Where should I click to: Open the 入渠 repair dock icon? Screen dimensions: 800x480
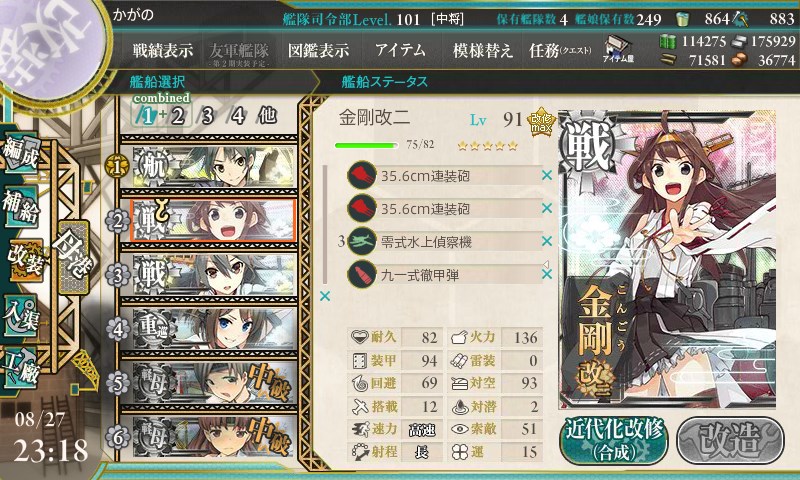click(x=21, y=315)
